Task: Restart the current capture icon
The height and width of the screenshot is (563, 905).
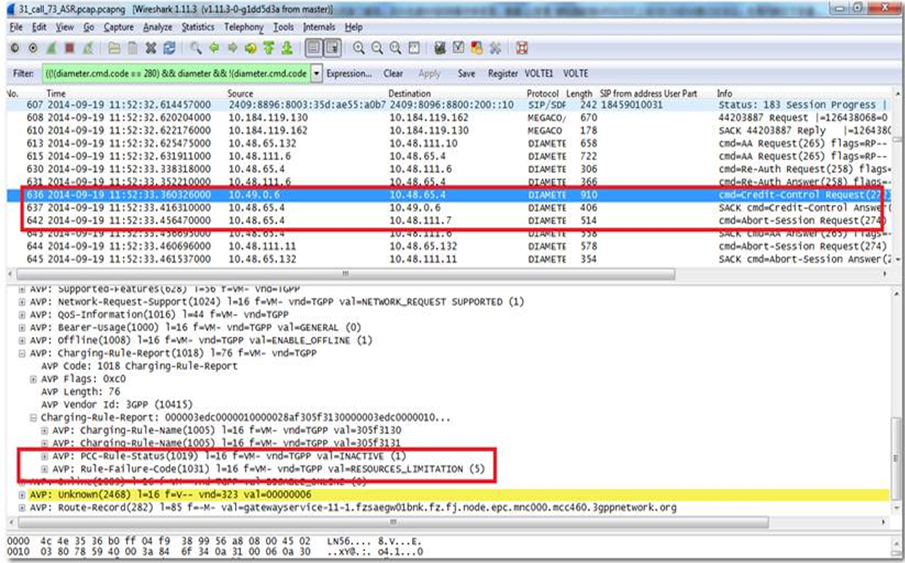Action: pyautogui.click(x=88, y=49)
